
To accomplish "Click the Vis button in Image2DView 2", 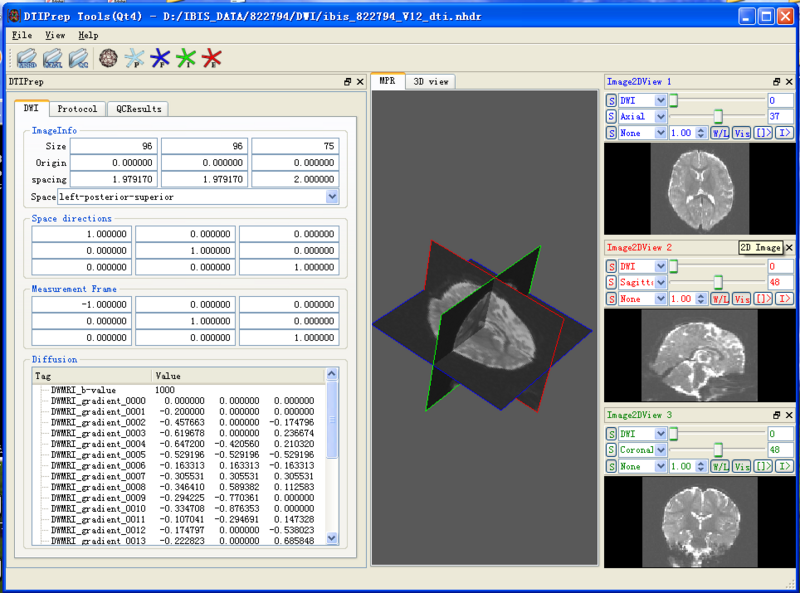I will (740, 298).
